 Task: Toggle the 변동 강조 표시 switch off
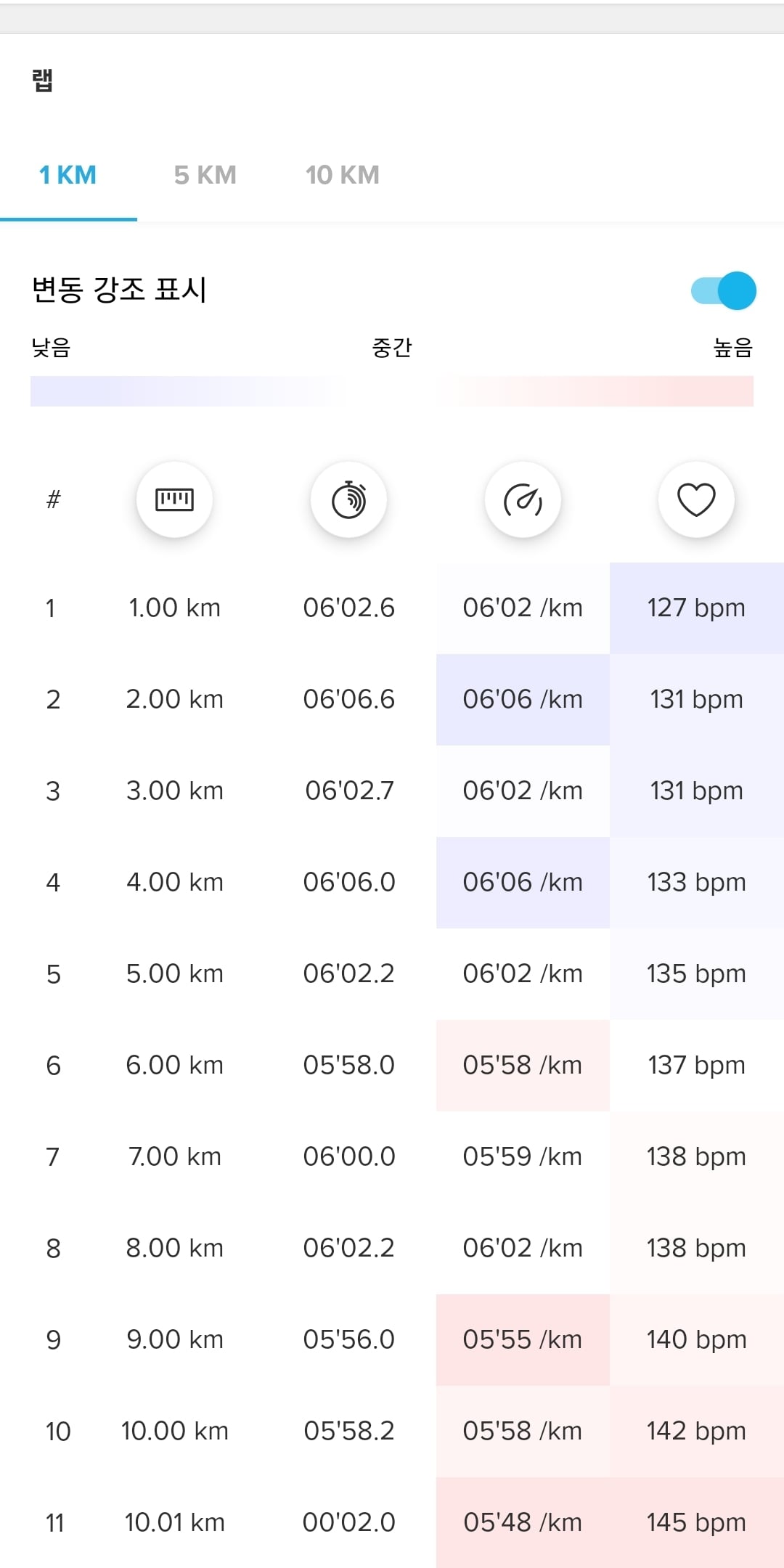pos(724,291)
